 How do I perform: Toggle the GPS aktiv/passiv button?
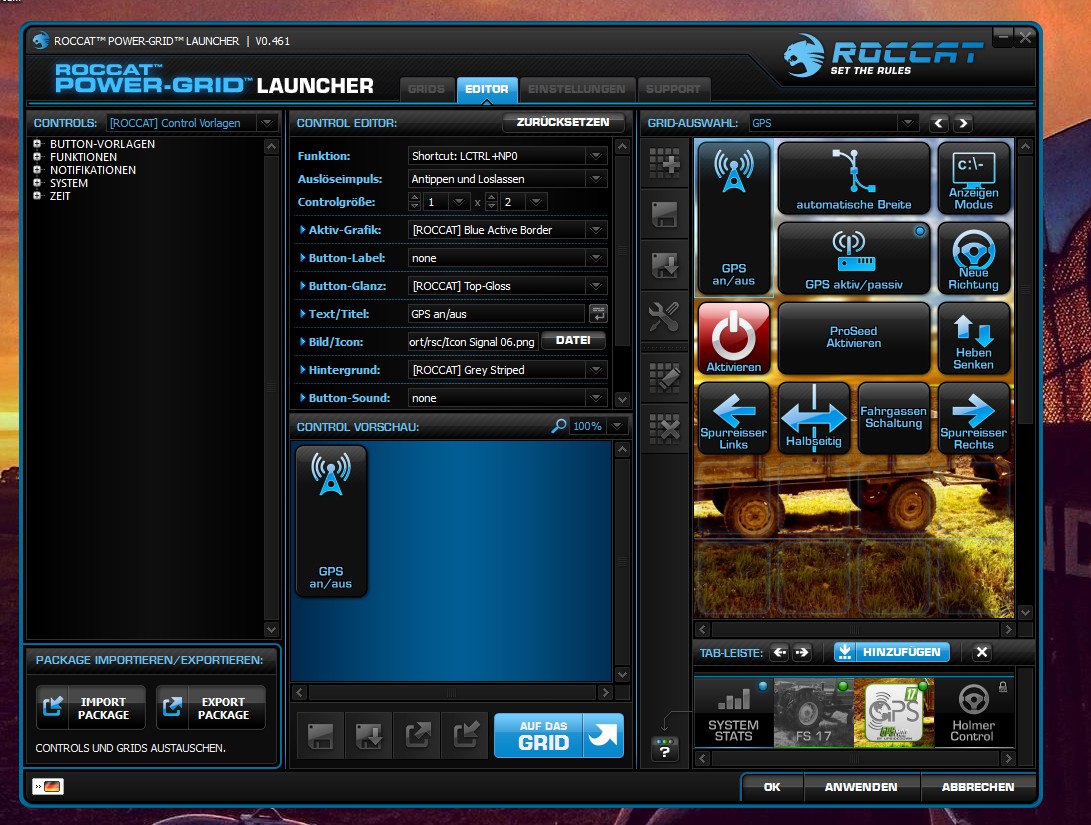(853, 257)
